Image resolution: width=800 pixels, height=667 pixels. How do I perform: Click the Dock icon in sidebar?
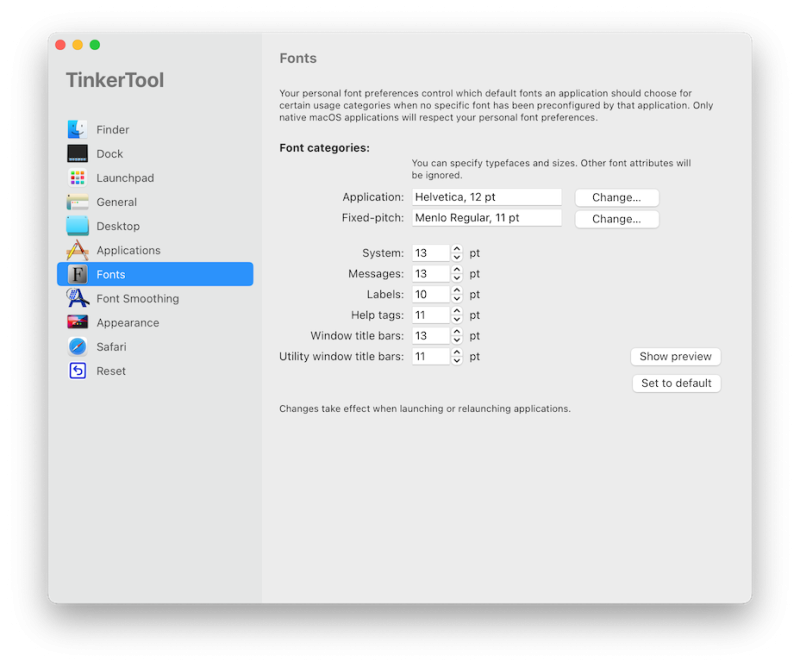pos(78,154)
